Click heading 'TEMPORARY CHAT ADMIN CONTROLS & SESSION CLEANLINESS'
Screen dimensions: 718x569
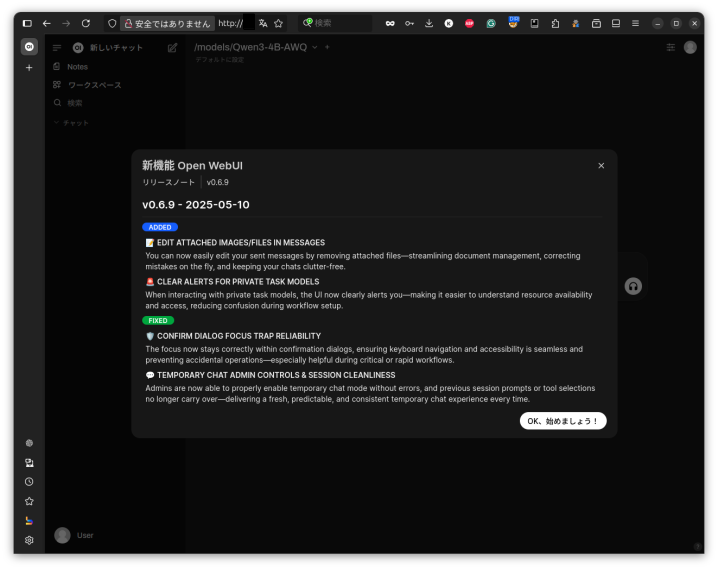pyautogui.click(x=276, y=375)
